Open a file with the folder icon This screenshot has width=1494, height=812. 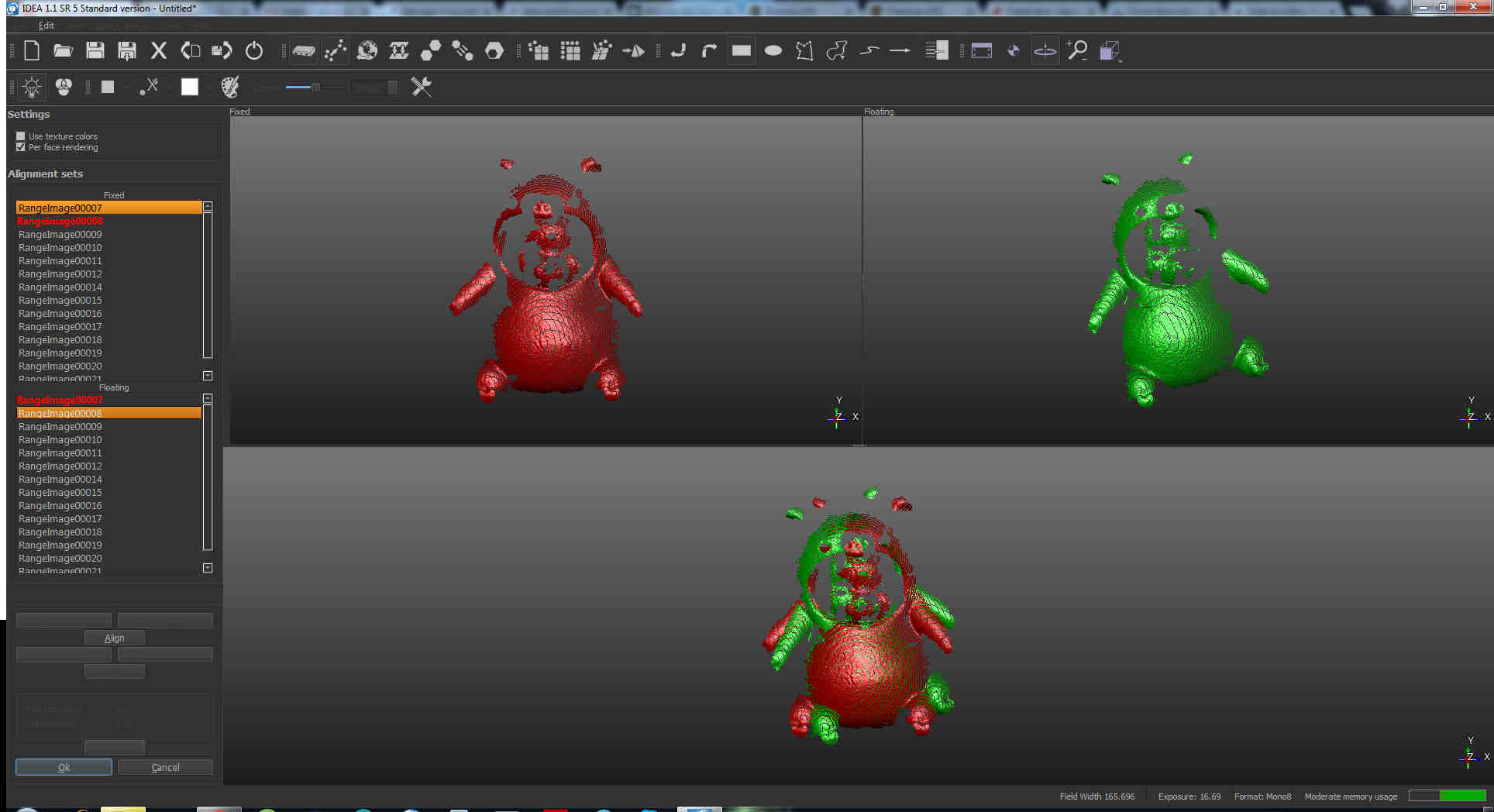pos(63,51)
